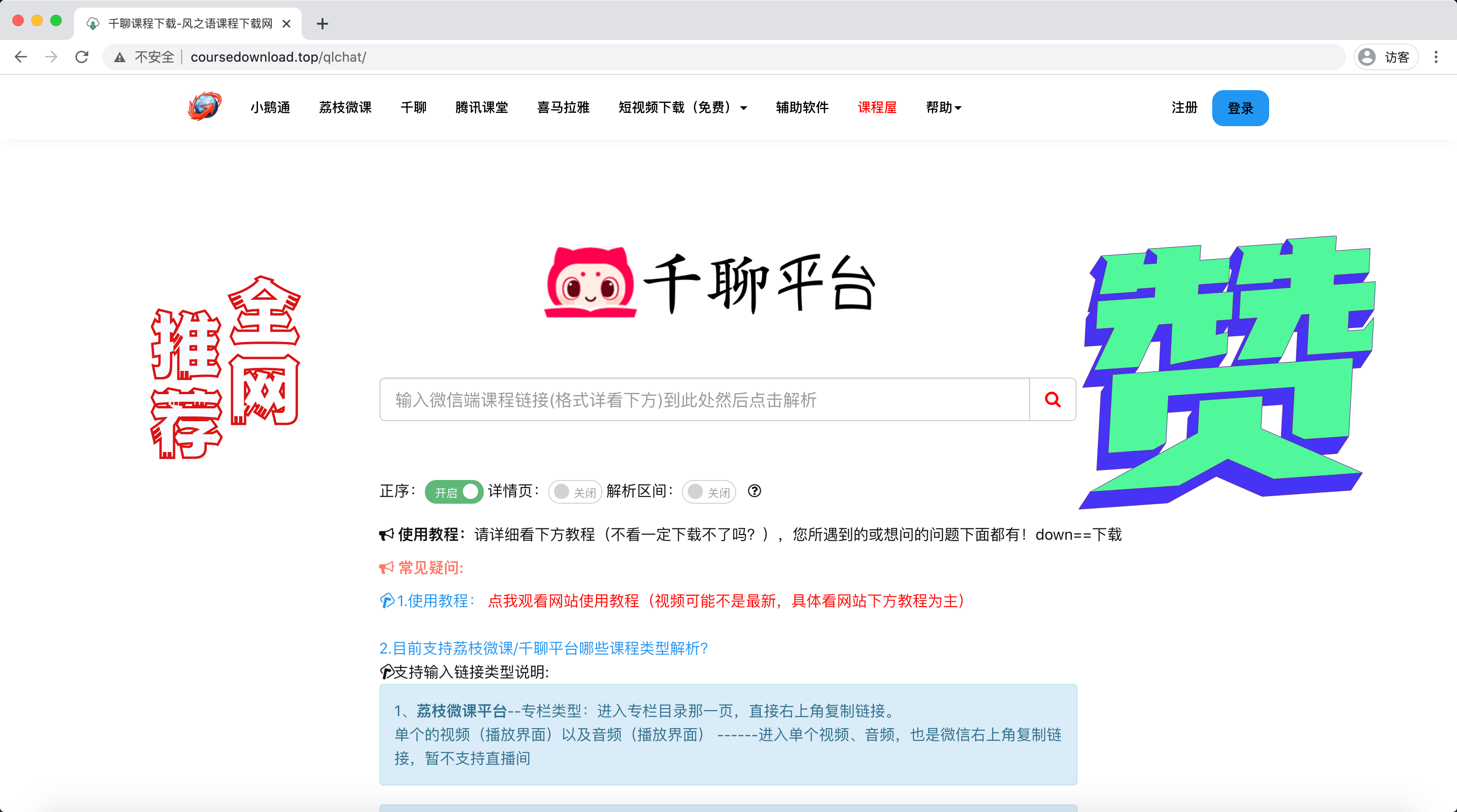Open 腾讯课堂 nav item
Image resolution: width=1457 pixels, height=812 pixels.
pos(481,108)
